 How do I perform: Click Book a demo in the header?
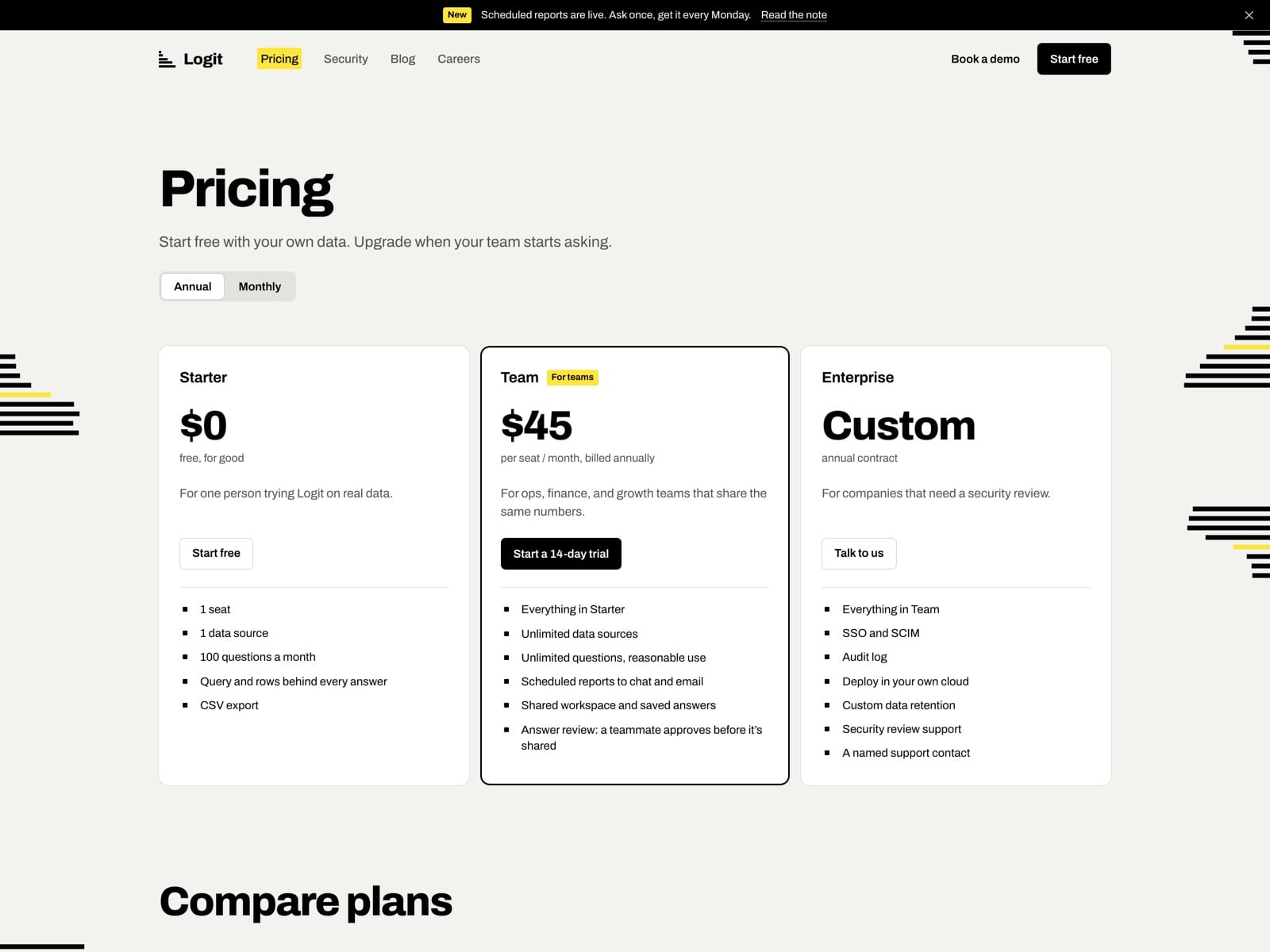[985, 59]
